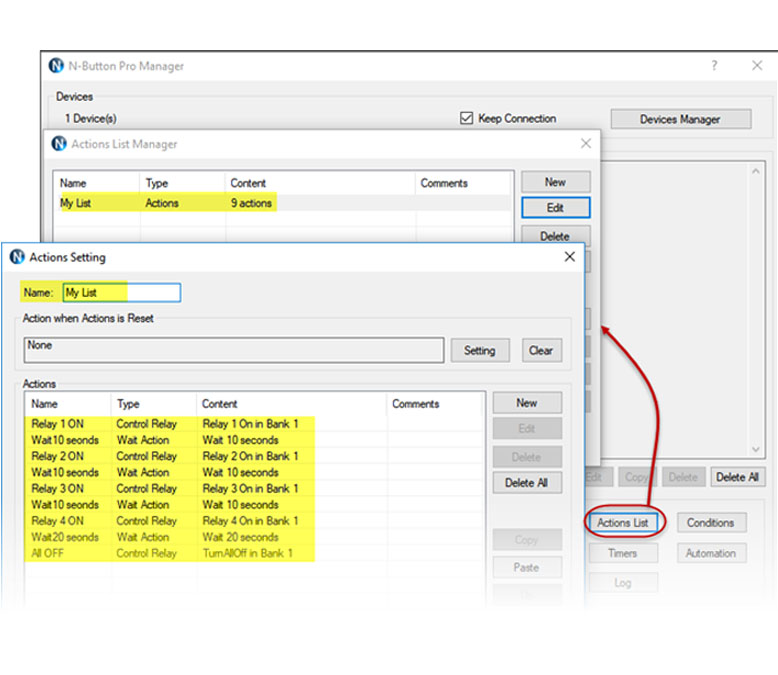The width and height of the screenshot is (778, 675).
Task: Click the scroll down arrow in the manager list
Action: point(756,449)
